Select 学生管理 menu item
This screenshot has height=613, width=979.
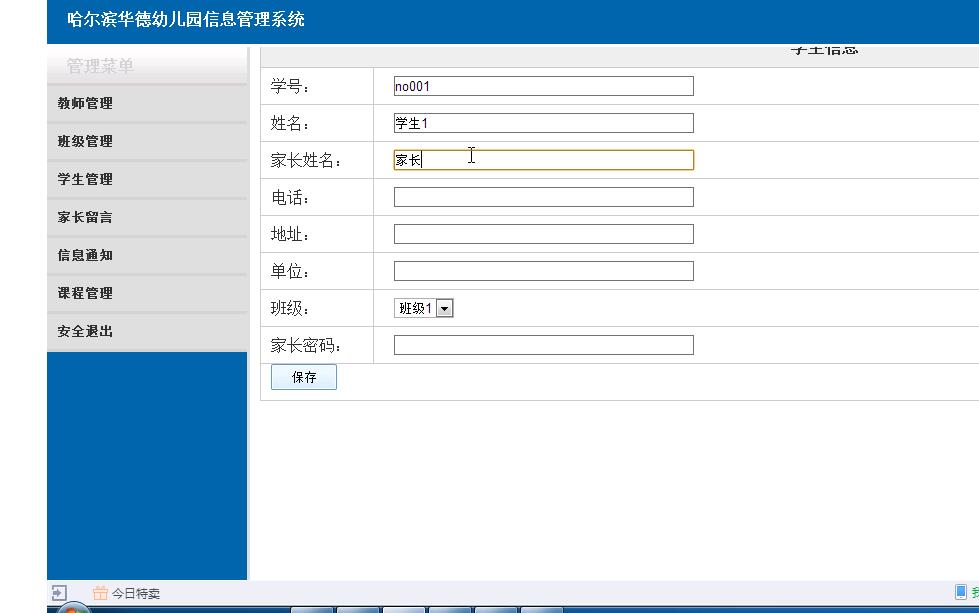point(147,179)
